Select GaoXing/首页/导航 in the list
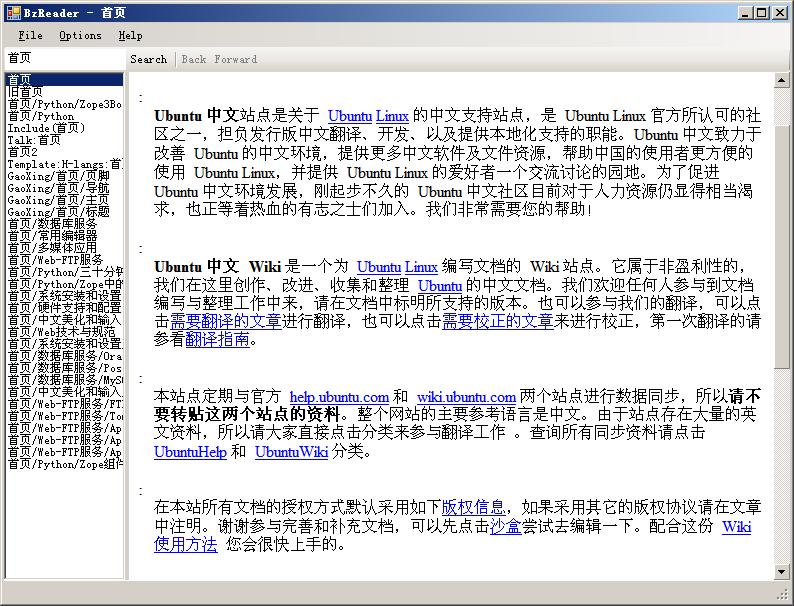 (64, 188)
